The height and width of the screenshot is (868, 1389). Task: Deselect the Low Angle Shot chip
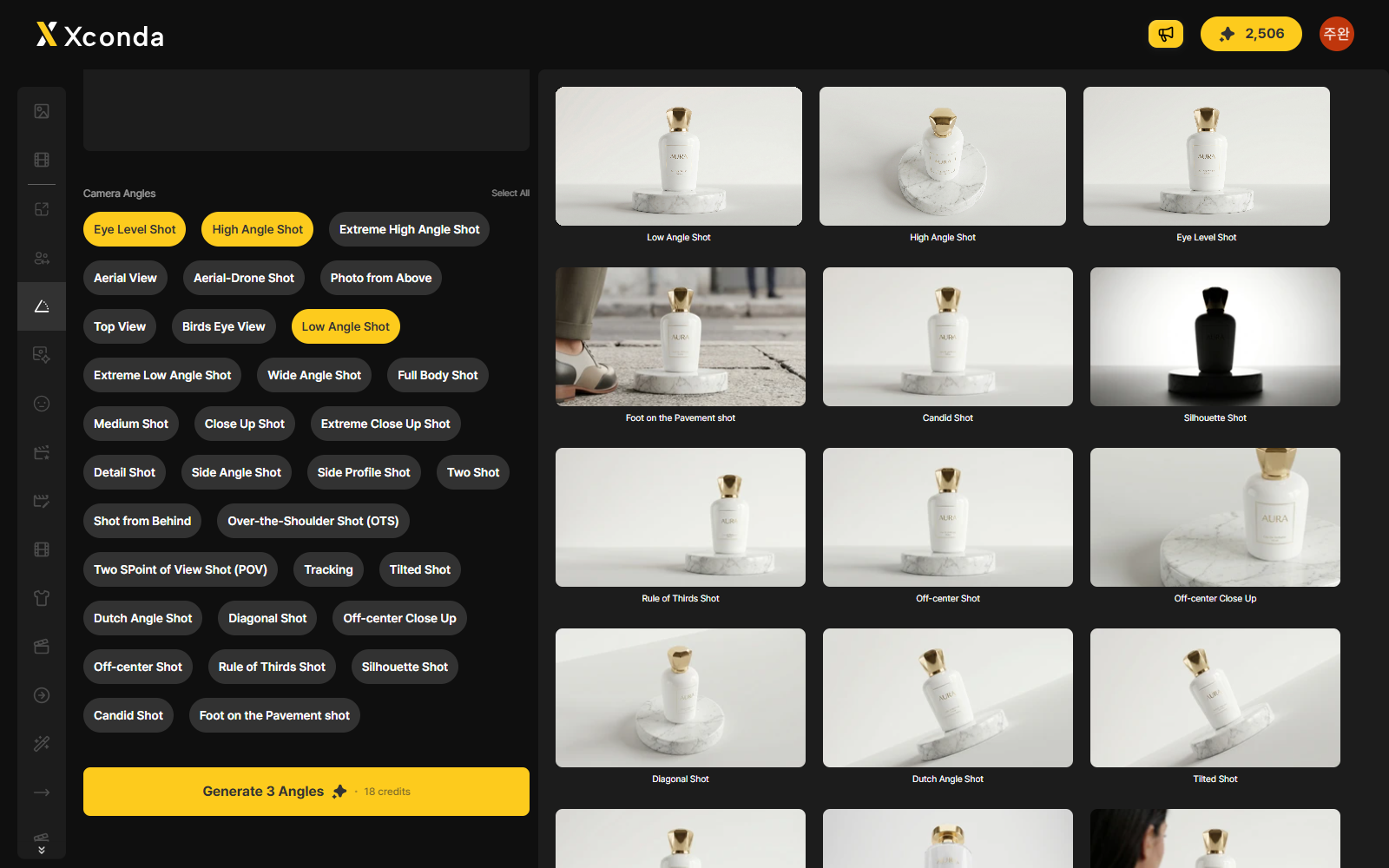coord(346,326)
